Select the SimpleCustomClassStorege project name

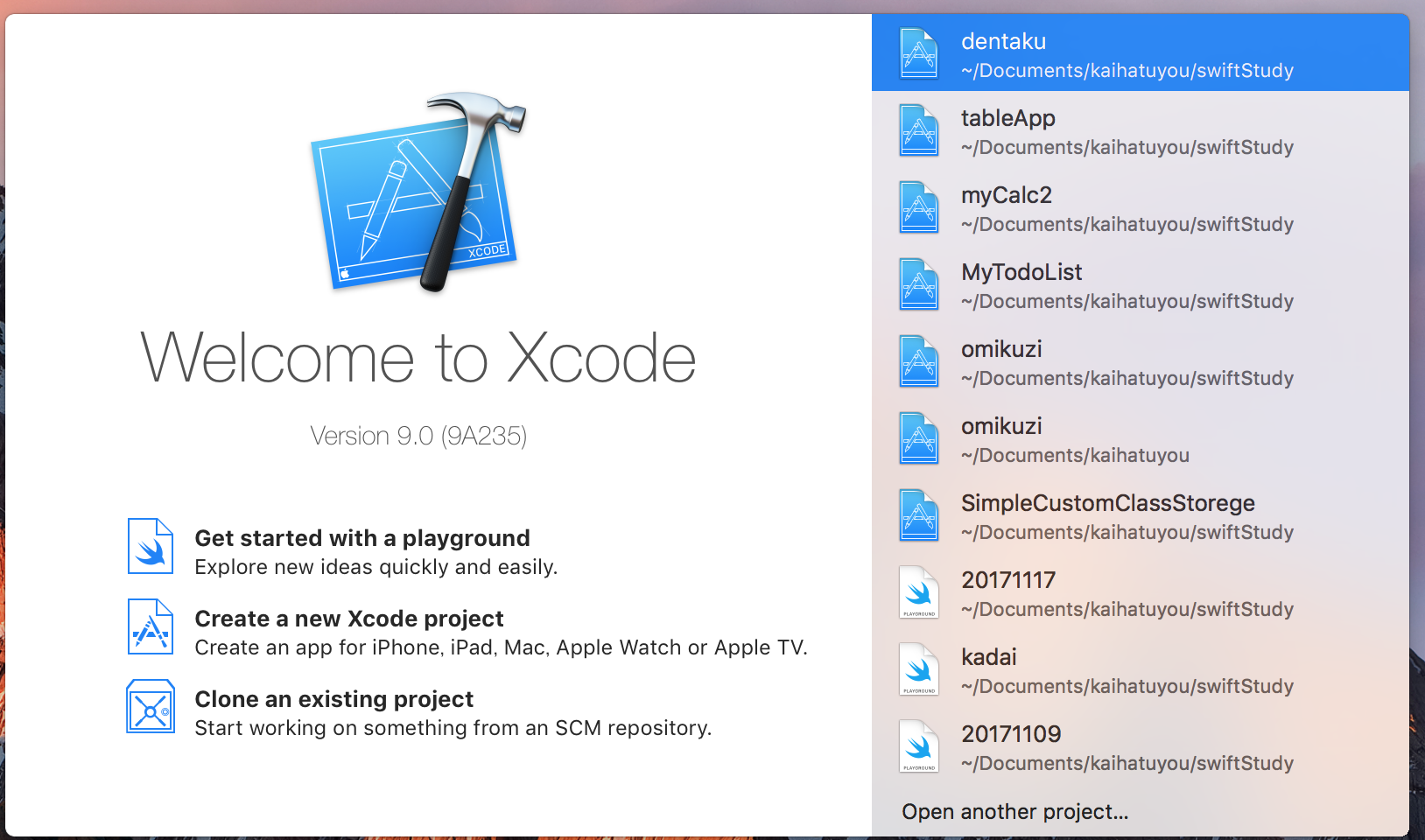(1108, 503)
